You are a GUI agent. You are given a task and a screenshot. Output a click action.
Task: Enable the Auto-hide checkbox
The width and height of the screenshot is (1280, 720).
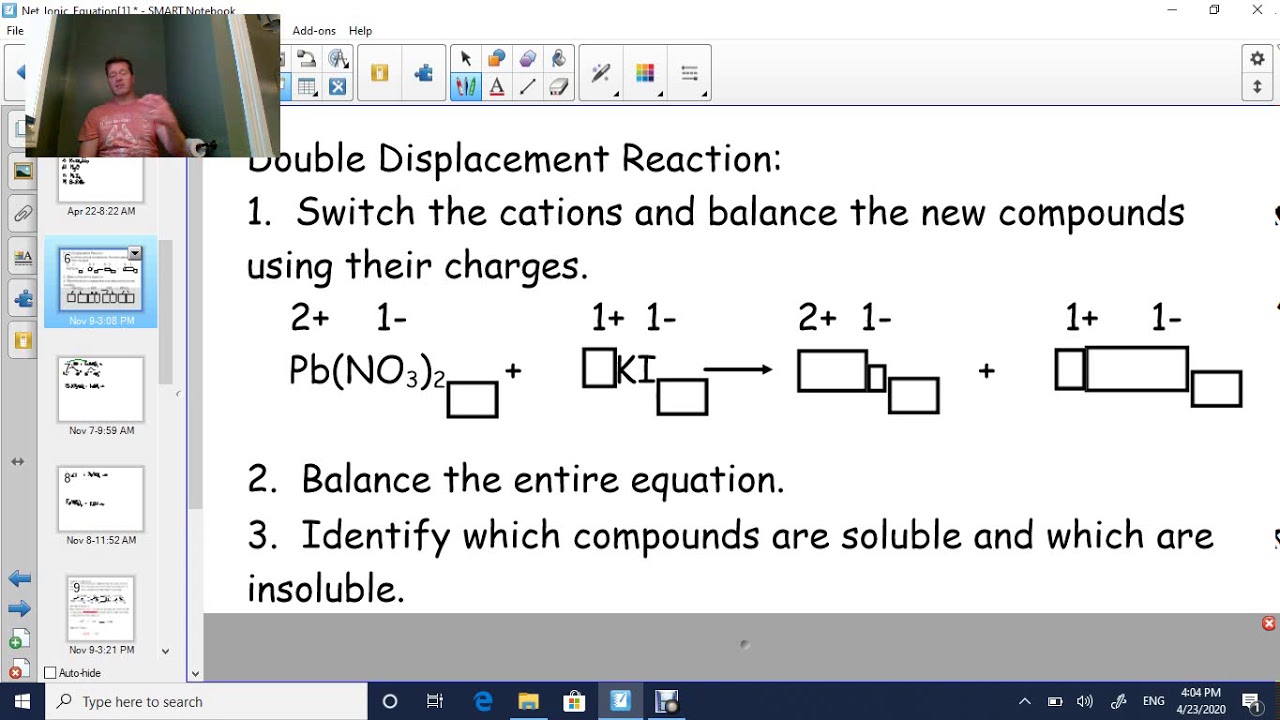[x=50, y=673]
